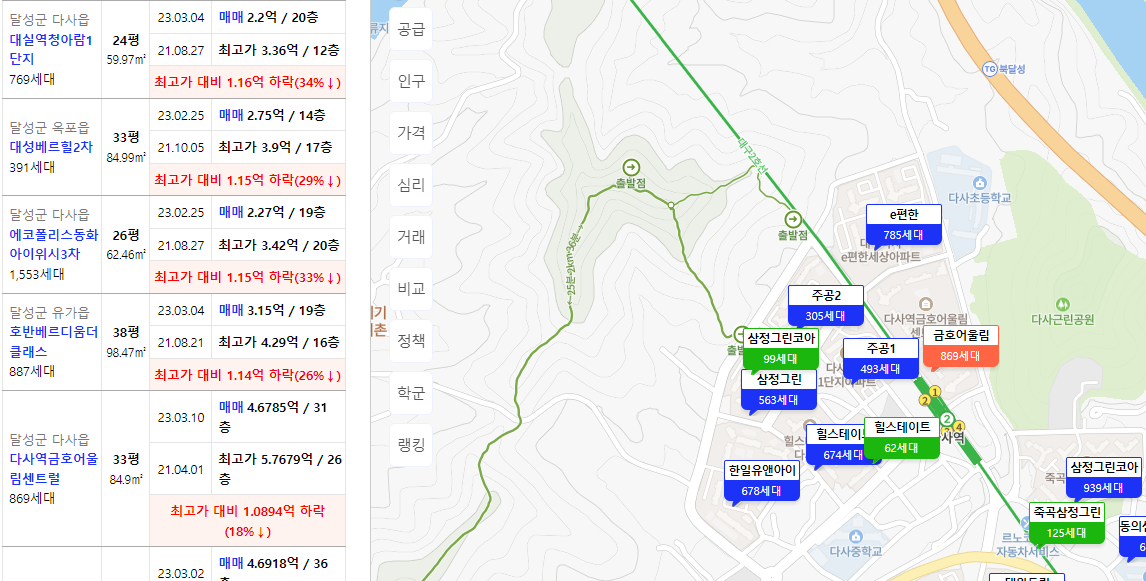Click the hilltop 출발점 trail start icon
The image size is (1146, 581).
tap(631, 167)
